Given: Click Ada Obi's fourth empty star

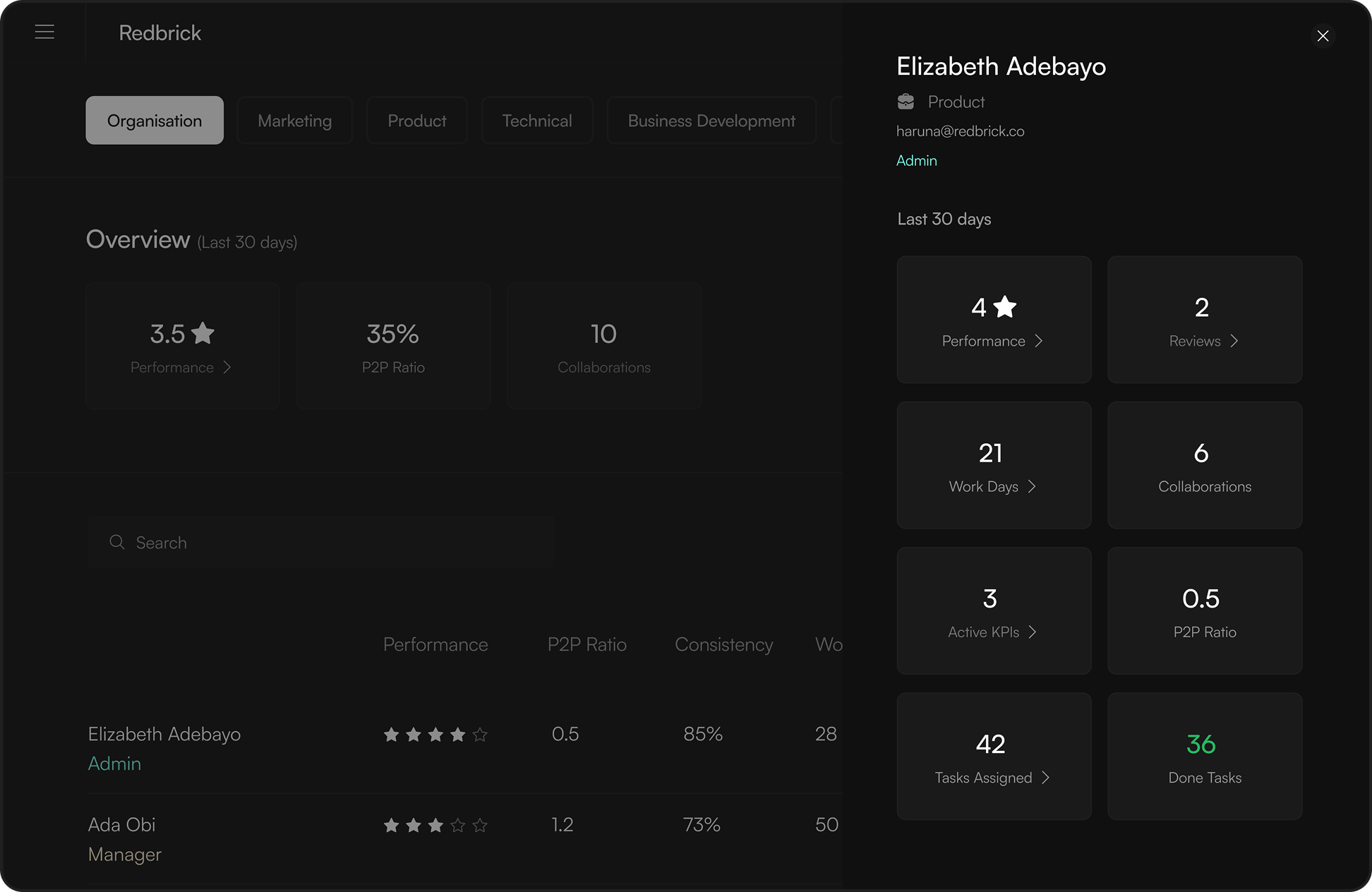Looking at the screenshot, I should (x=458, y=825).
